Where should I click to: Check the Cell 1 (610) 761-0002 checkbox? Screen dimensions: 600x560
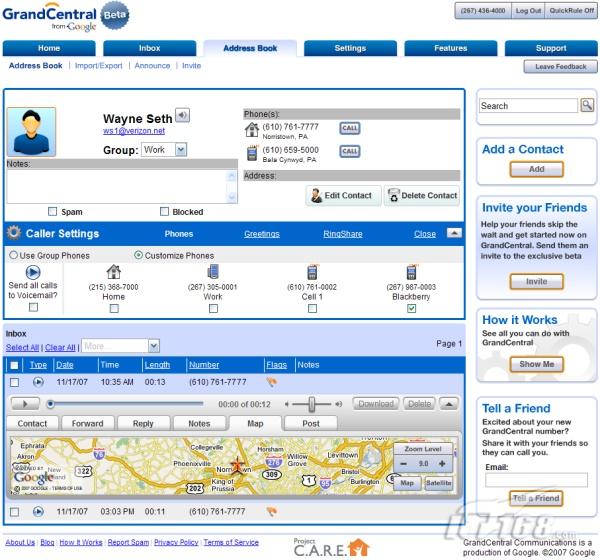312,308
